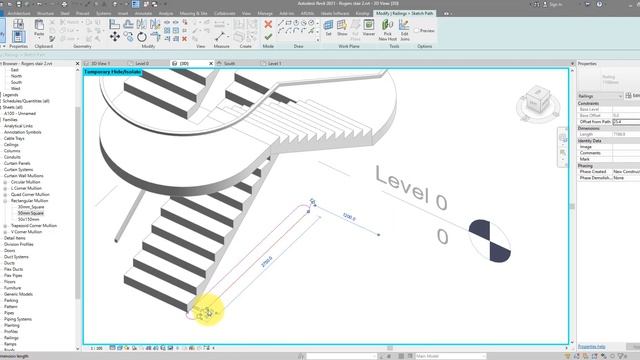640x360 pixels.
Task: Click the Phase Created value cell
Action: tap(626, 172)
